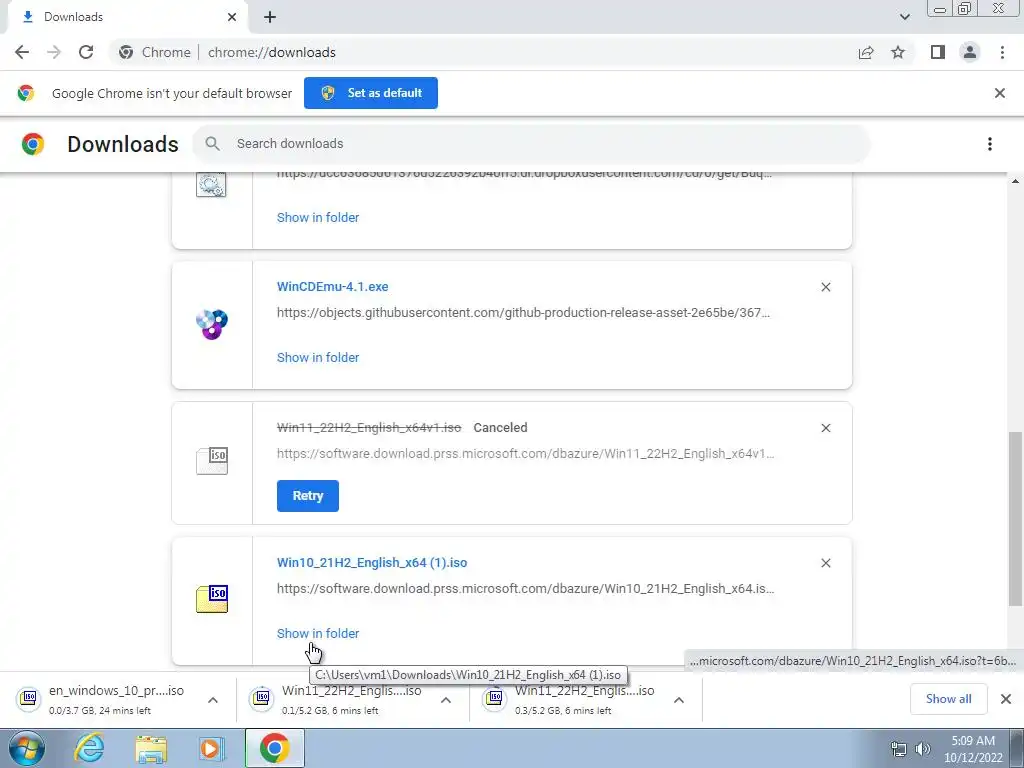The width and height of the screenshot is (1024, 768).
Task: Open the Windows Start menu orb
Action: click(x=27, y=748)
